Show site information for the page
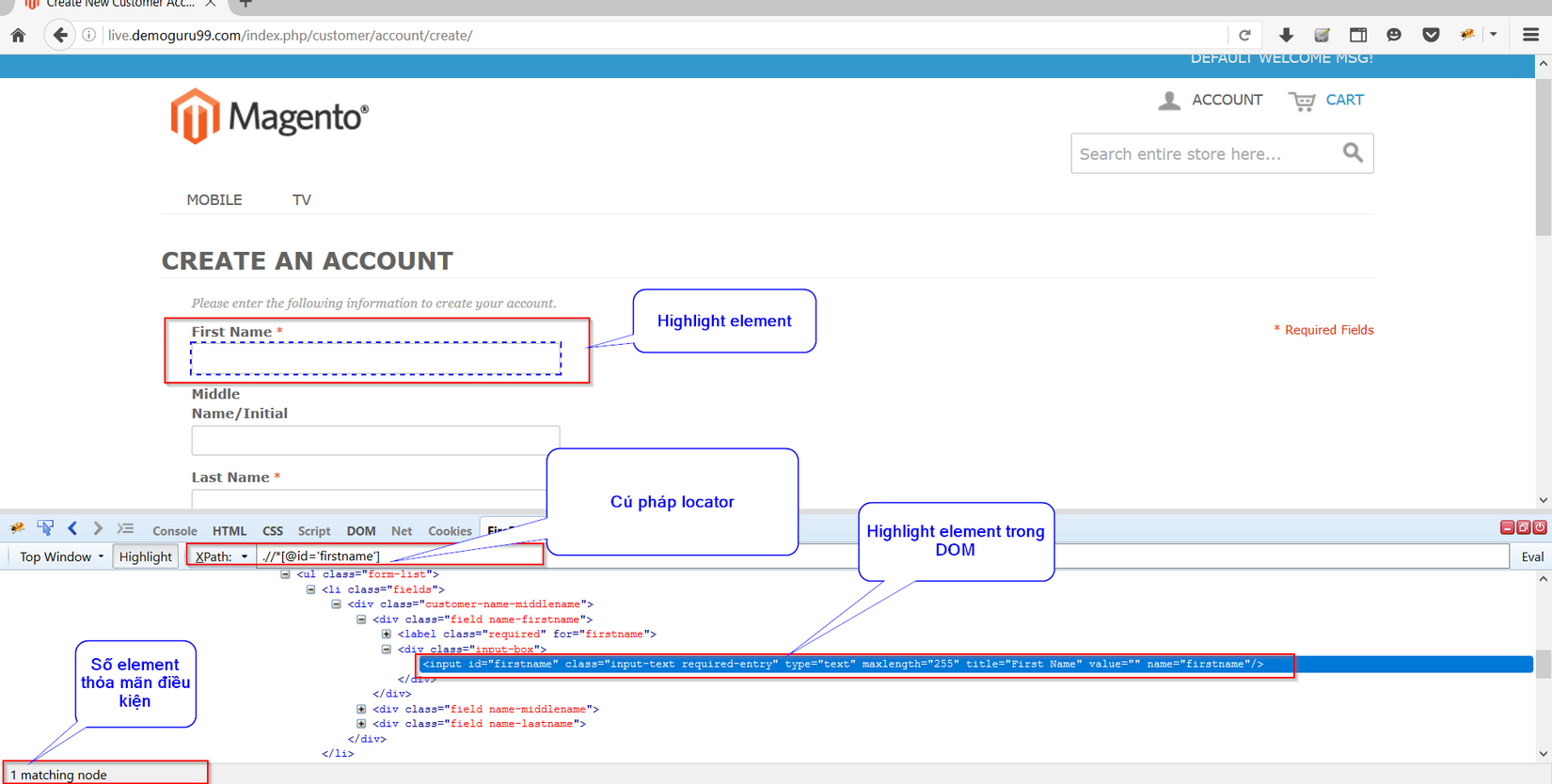This screenshot has height=784, width=1552. tap(89, 36)
